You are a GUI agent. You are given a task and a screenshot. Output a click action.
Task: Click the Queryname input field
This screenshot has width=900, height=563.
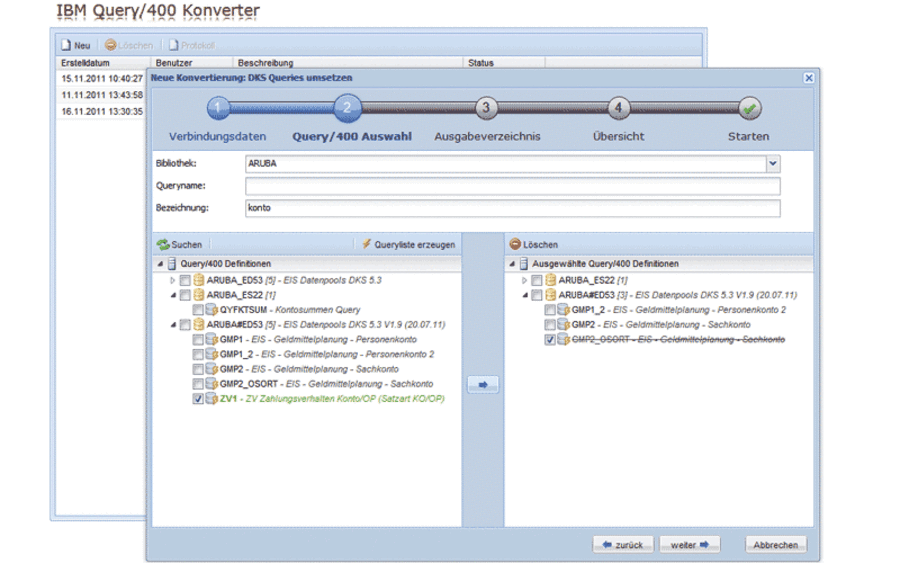click(513, 186)
